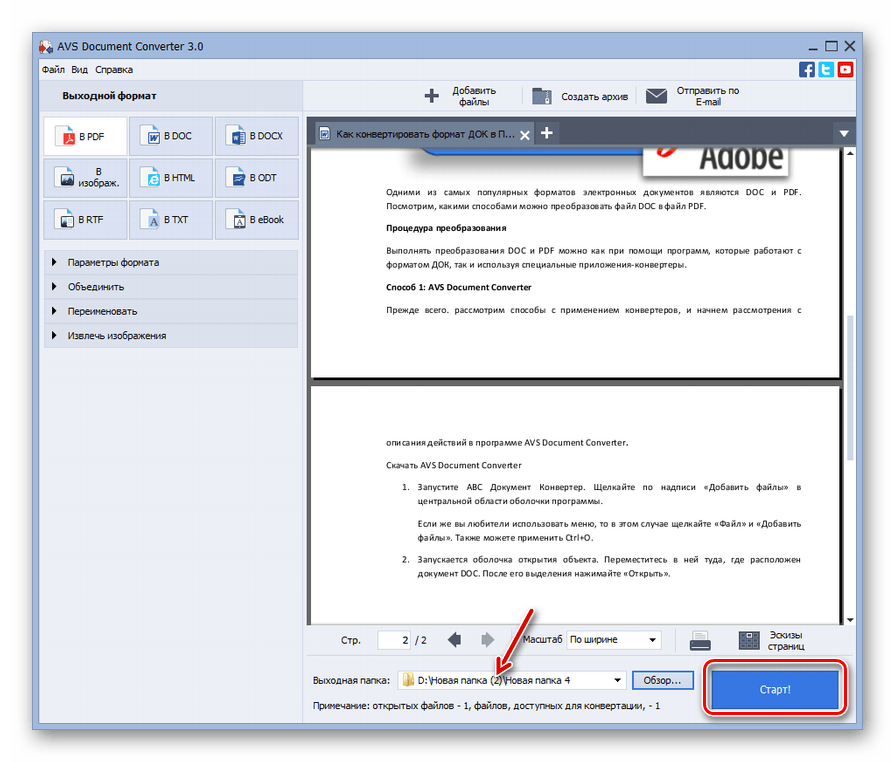The width and height of the screenshot is (895, 762).
Task: Open the tab list dropdown arrow
Action: [x=844, y=134]
